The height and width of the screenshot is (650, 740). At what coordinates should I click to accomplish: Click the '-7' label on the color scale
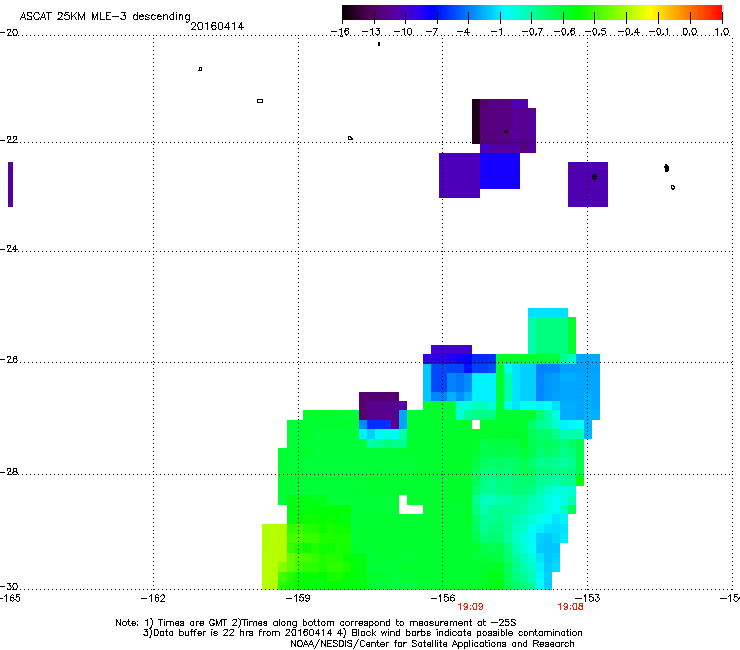pyautogui.click(x=432, y=32)
